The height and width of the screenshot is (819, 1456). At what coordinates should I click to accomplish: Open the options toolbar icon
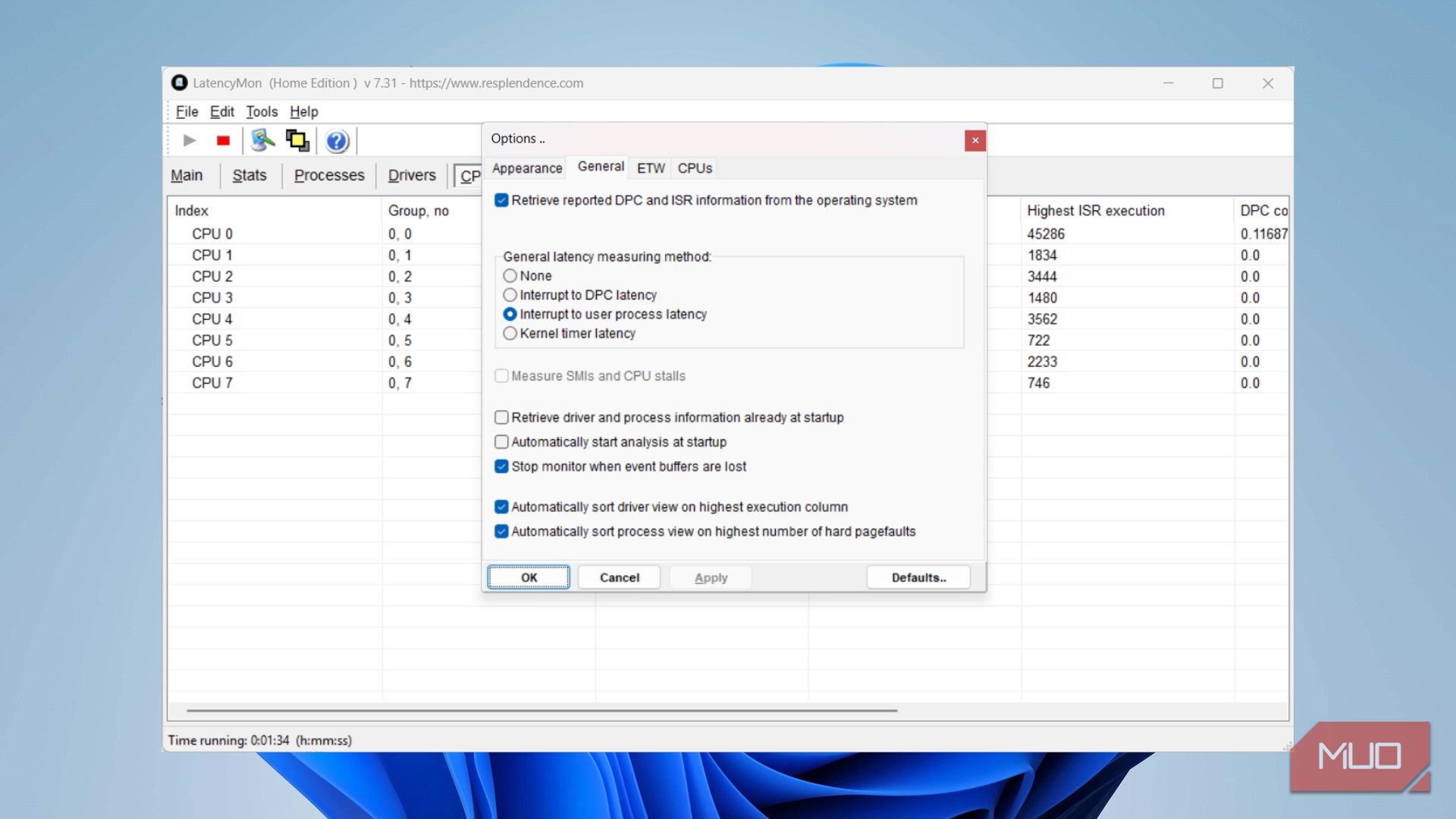point(262,140)
